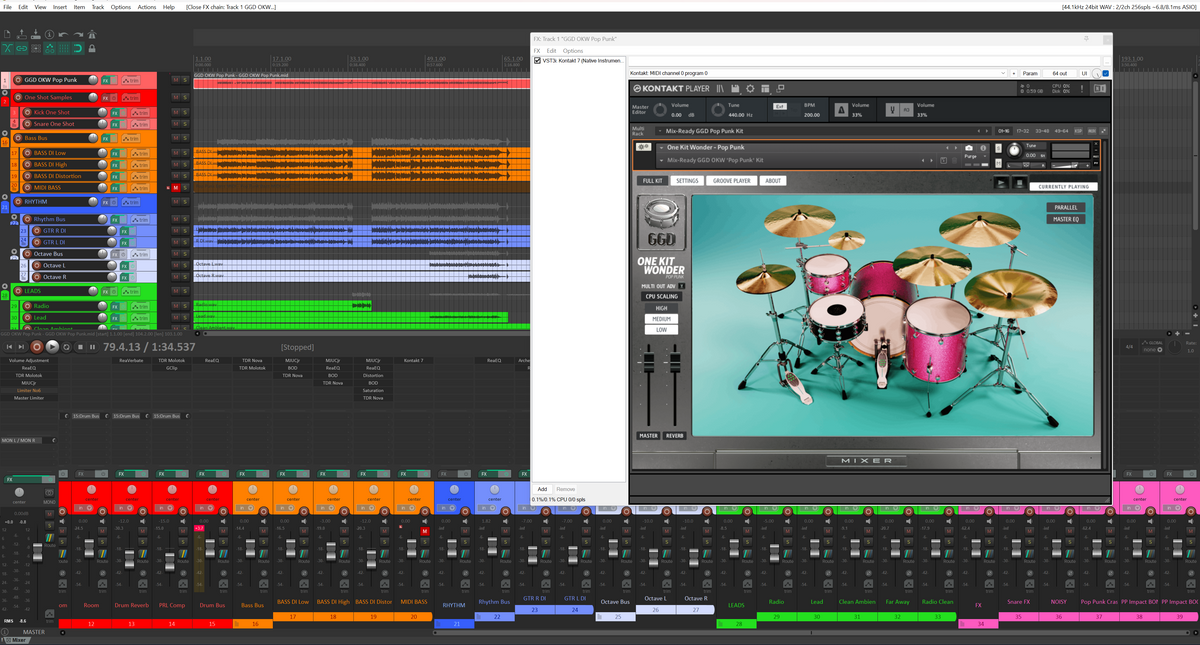Image resolution: width=1200 pixels, height=645 pixels.
Task: Open Kontakt options via gear icon
Action: pyautogui.click(x=750, y=88)
